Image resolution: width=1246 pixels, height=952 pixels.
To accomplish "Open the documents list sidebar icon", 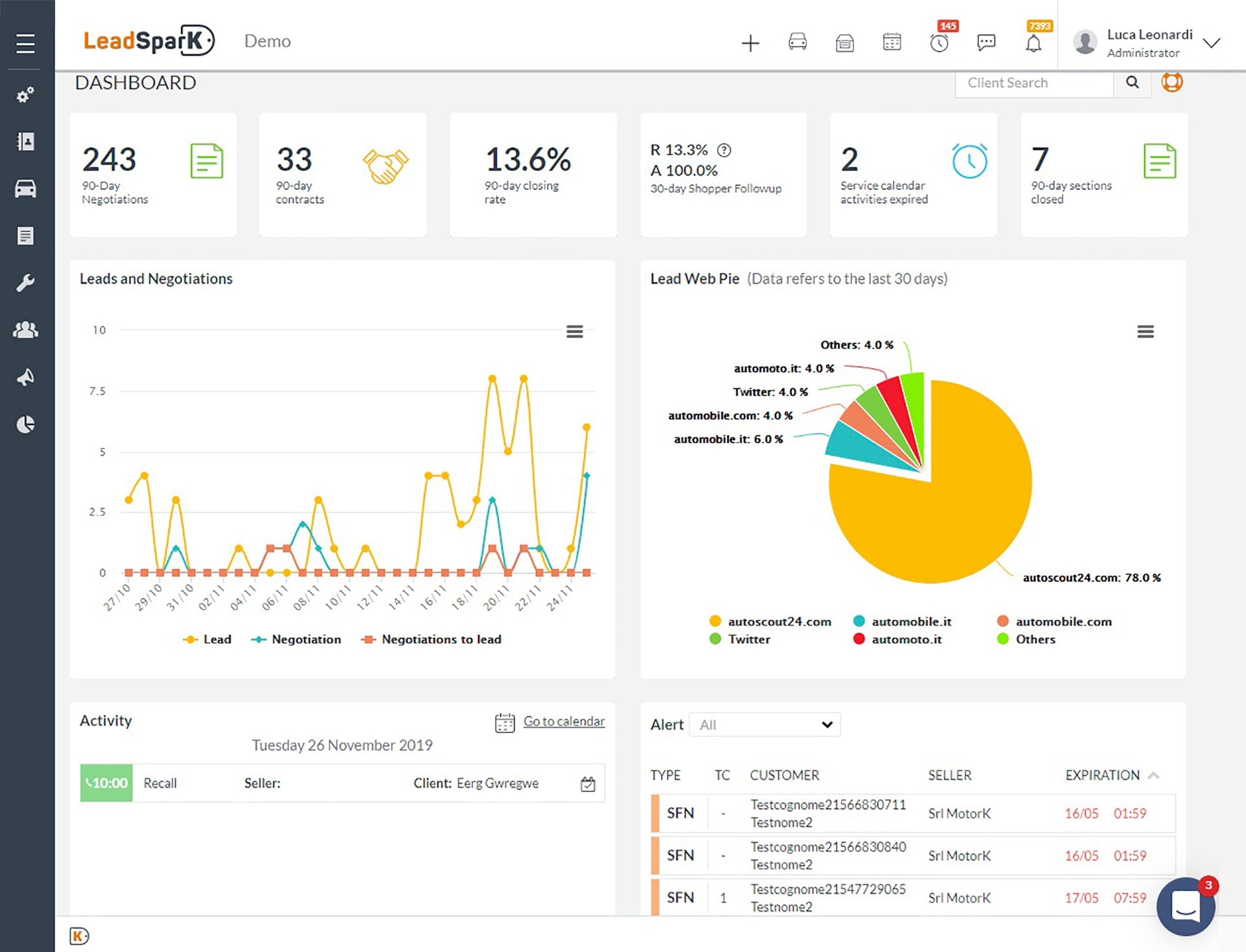I will 25,236.
